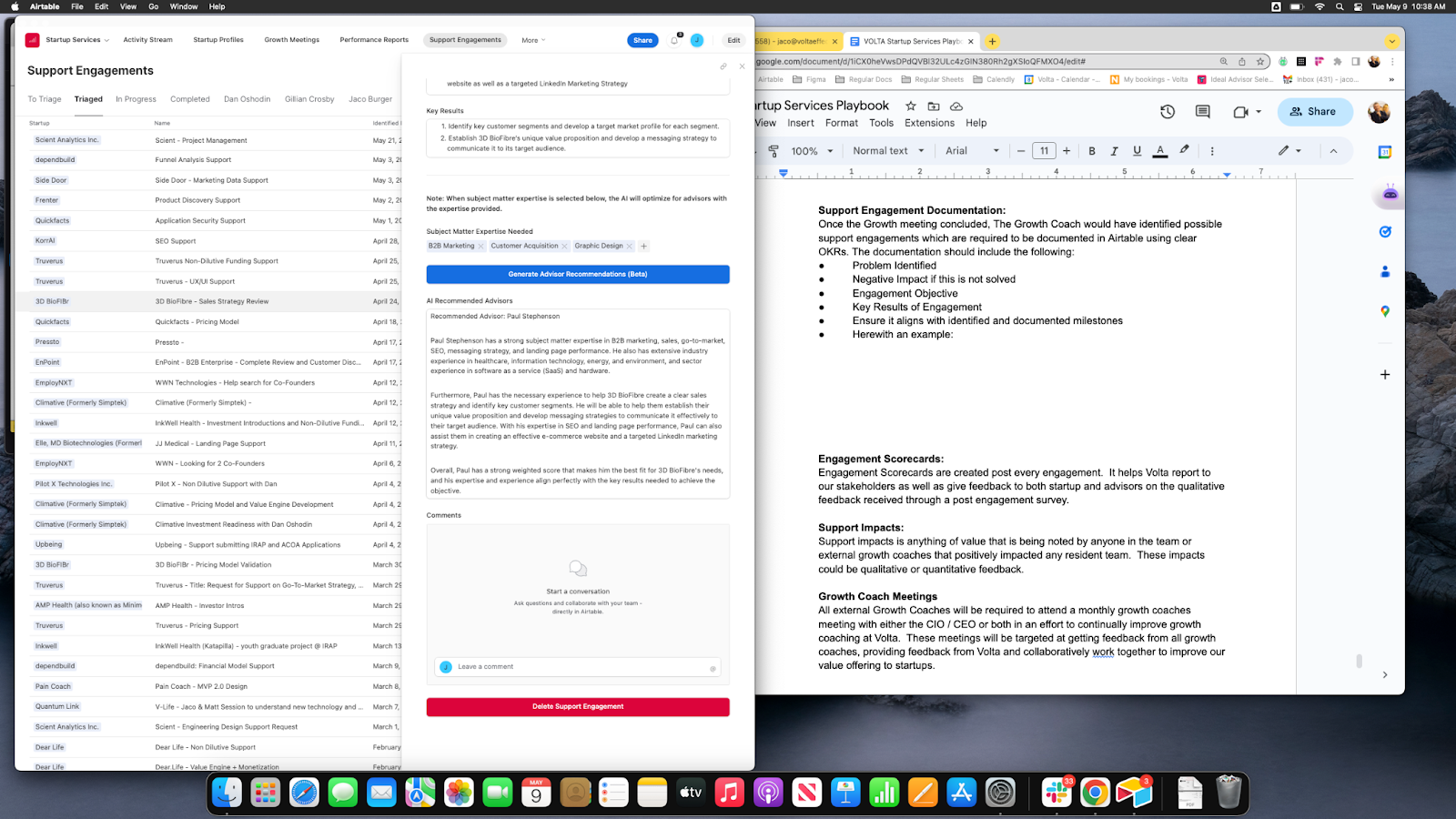The width and height of the screenshot is (1456, 819).
Task: Open Extensions menu in Google Docs
Action: tap(929, 123)
